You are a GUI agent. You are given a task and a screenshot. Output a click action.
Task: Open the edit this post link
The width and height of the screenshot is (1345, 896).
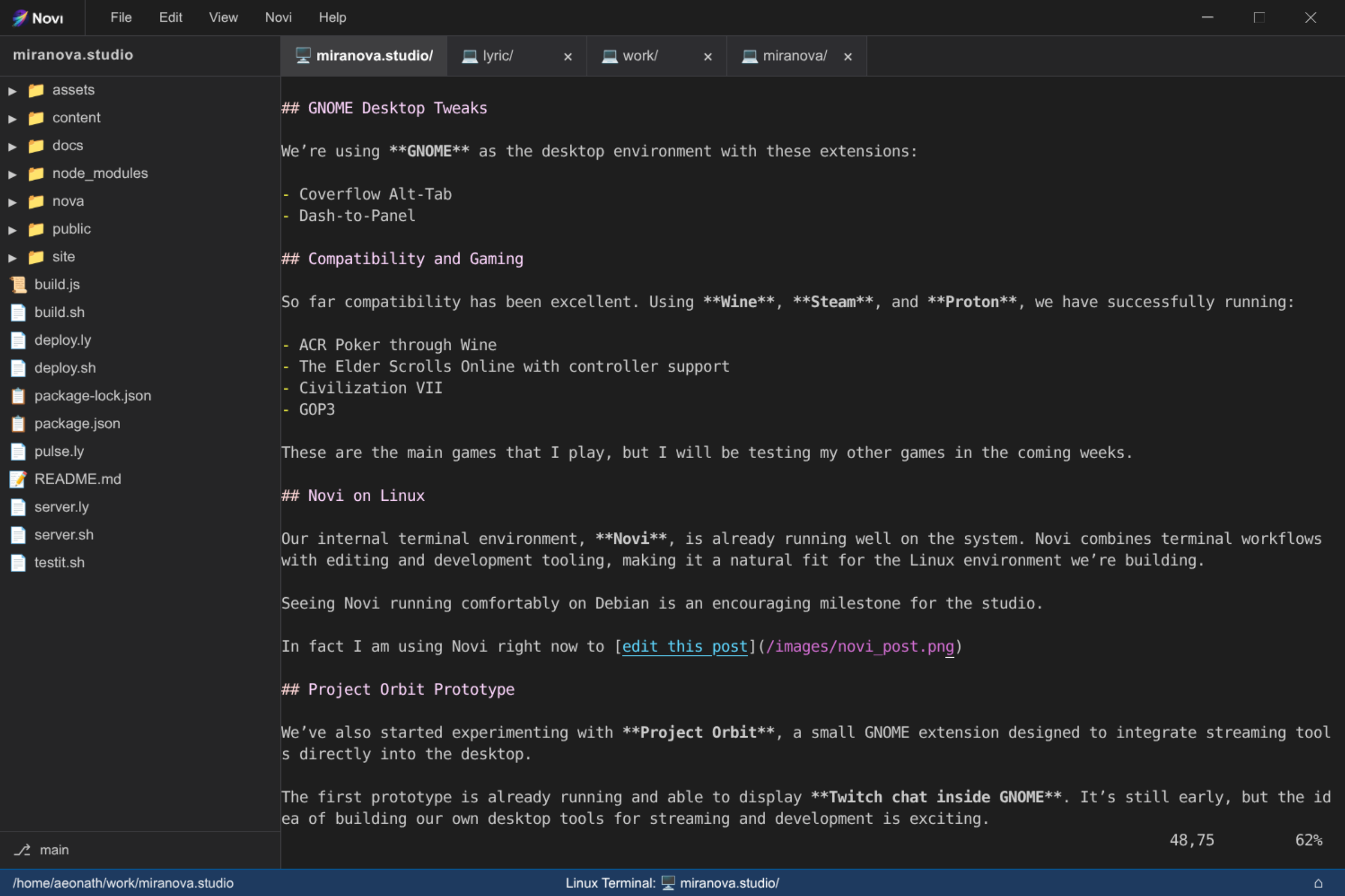(x=684, y=646)
